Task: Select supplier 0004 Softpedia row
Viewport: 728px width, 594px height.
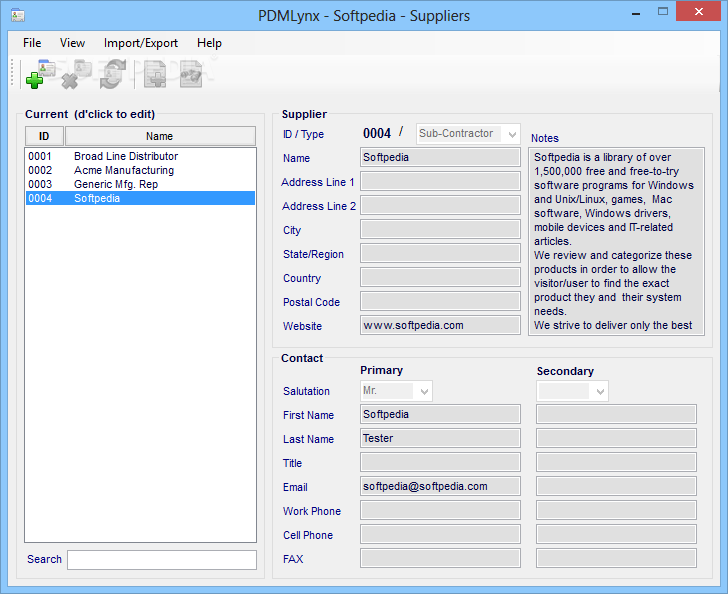Action: pyautogui.click(x=140, y=198)
